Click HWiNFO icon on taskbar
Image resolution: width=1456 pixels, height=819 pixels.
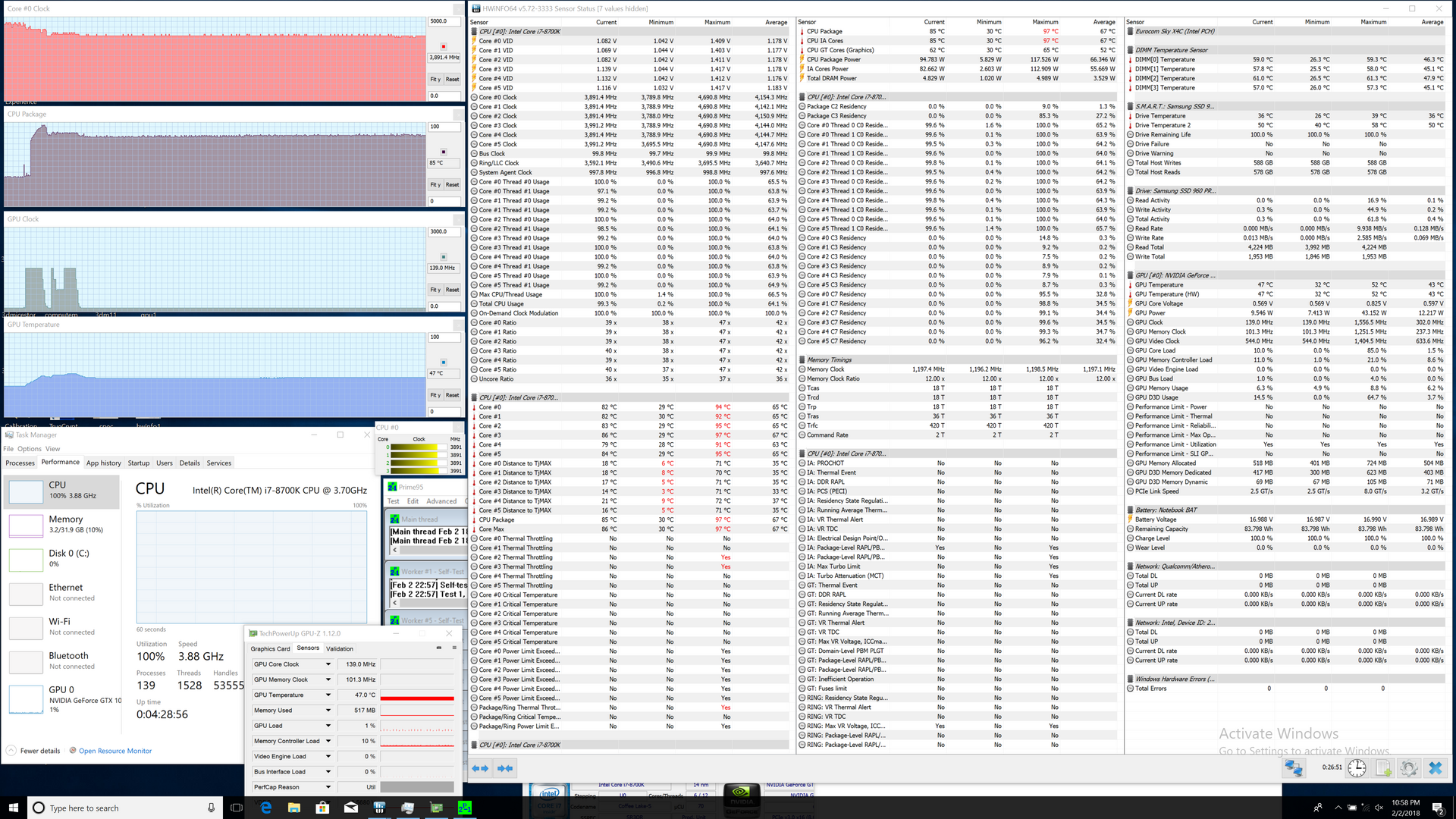tap(379, 808)
